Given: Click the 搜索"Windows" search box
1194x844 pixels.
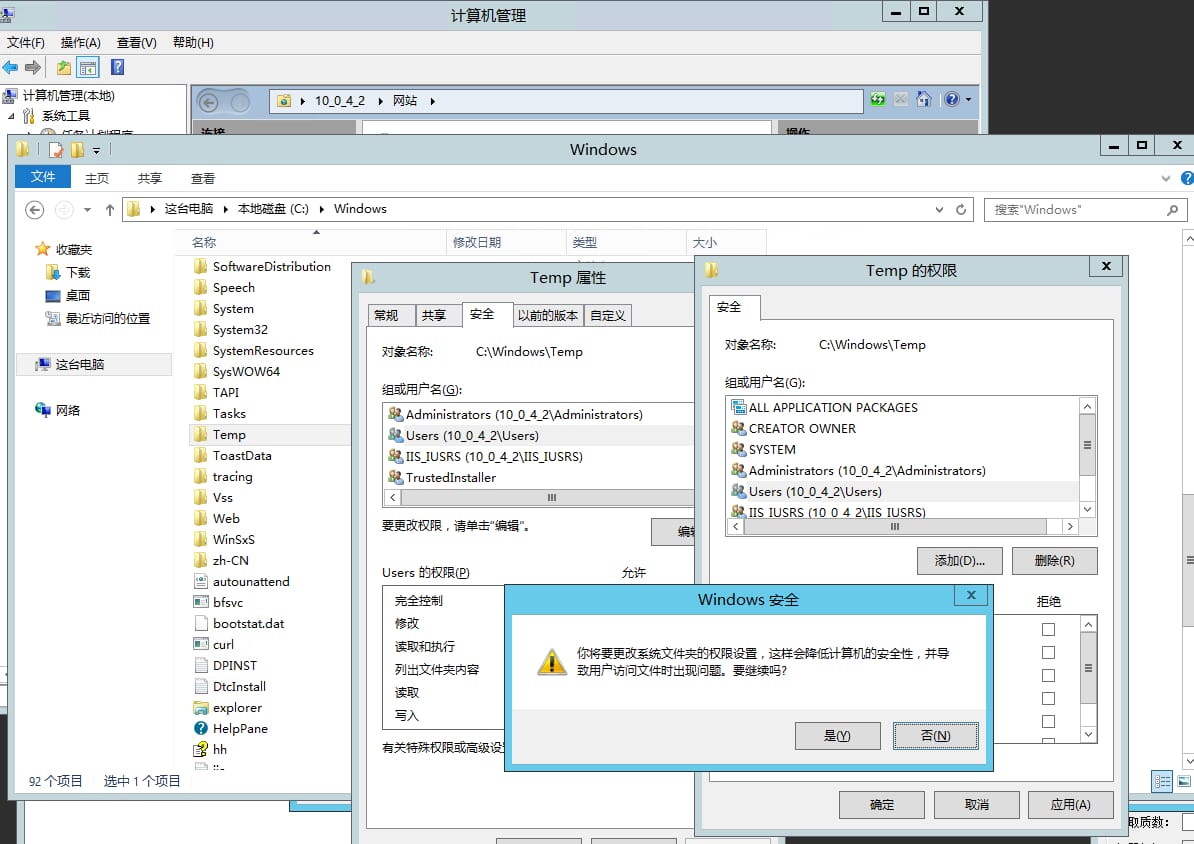Looking at the screenshot, I should (1070, 209).
